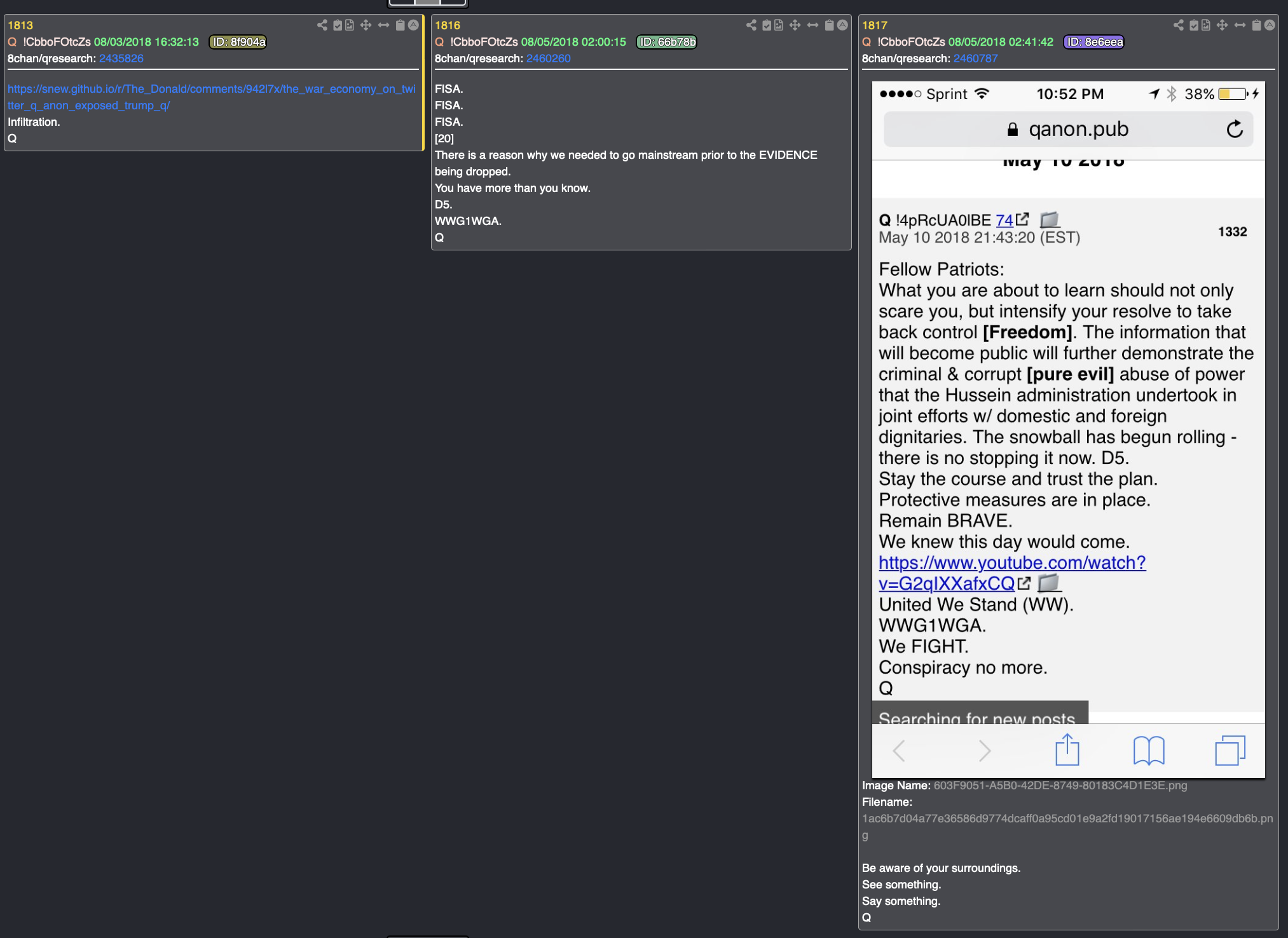This screenshot has width=1288, height=938.
Task: Open 8chan/qresearch post 2435826 link
Action: [121, 58]
